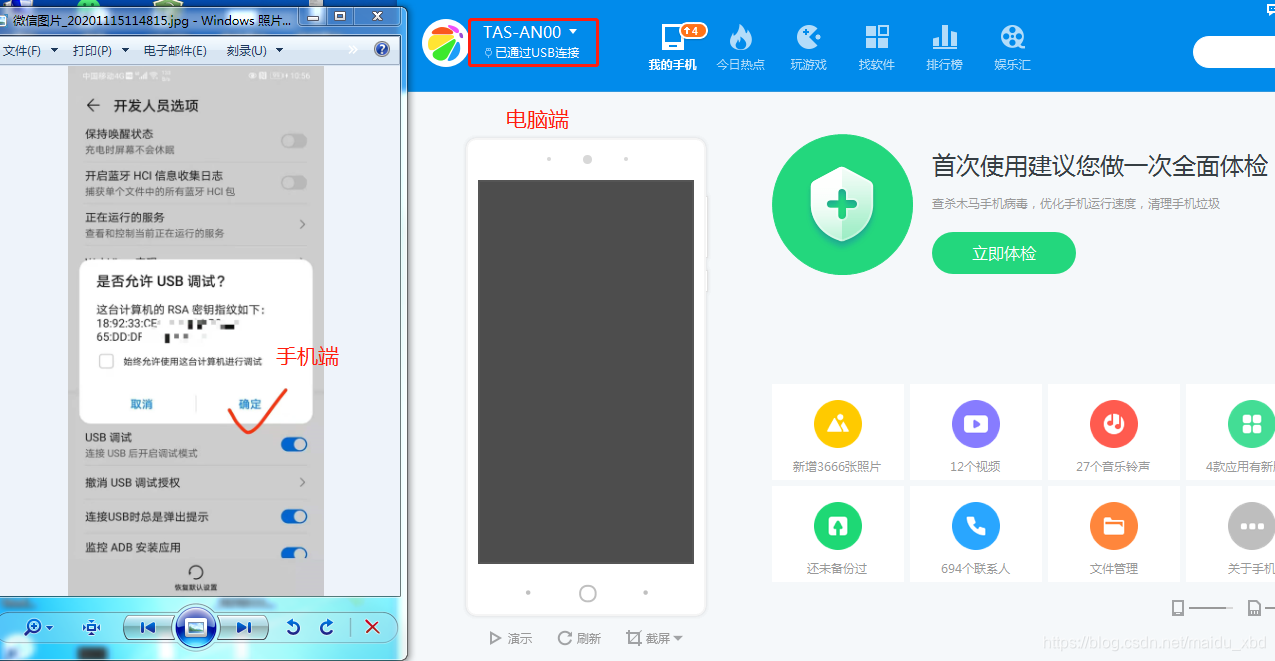The width and height of the screenshot is (1275, 661).
Task: Expand the 撤消 USB 调试授权 row chevron
Action: click(x=302, y=482)
